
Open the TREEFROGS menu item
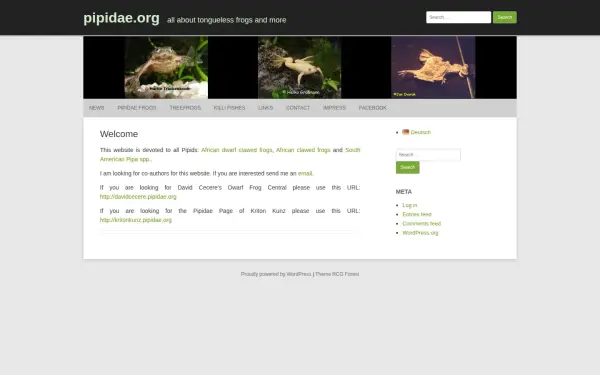tap(185, 108)
